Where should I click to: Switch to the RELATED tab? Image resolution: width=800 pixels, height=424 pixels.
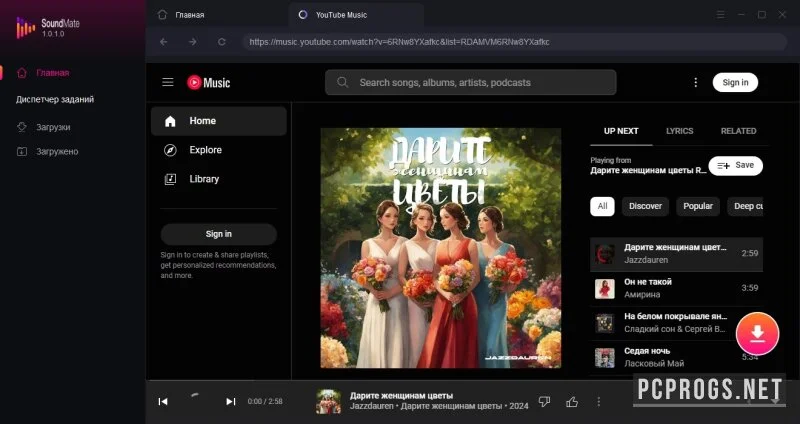pos(738,131)
